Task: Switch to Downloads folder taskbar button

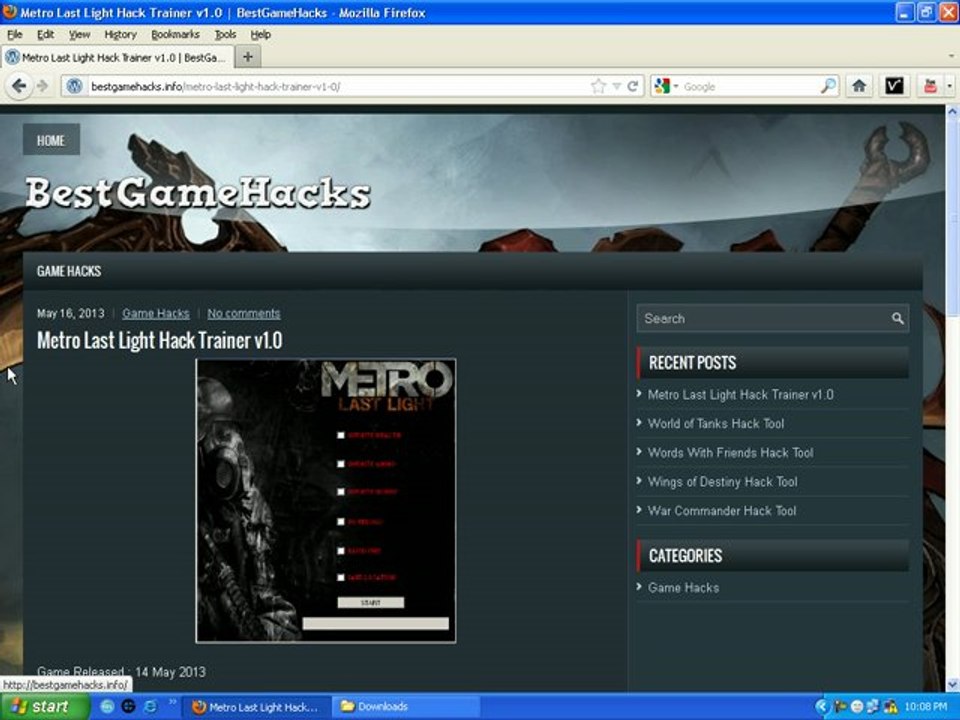Action: point(405,707)
